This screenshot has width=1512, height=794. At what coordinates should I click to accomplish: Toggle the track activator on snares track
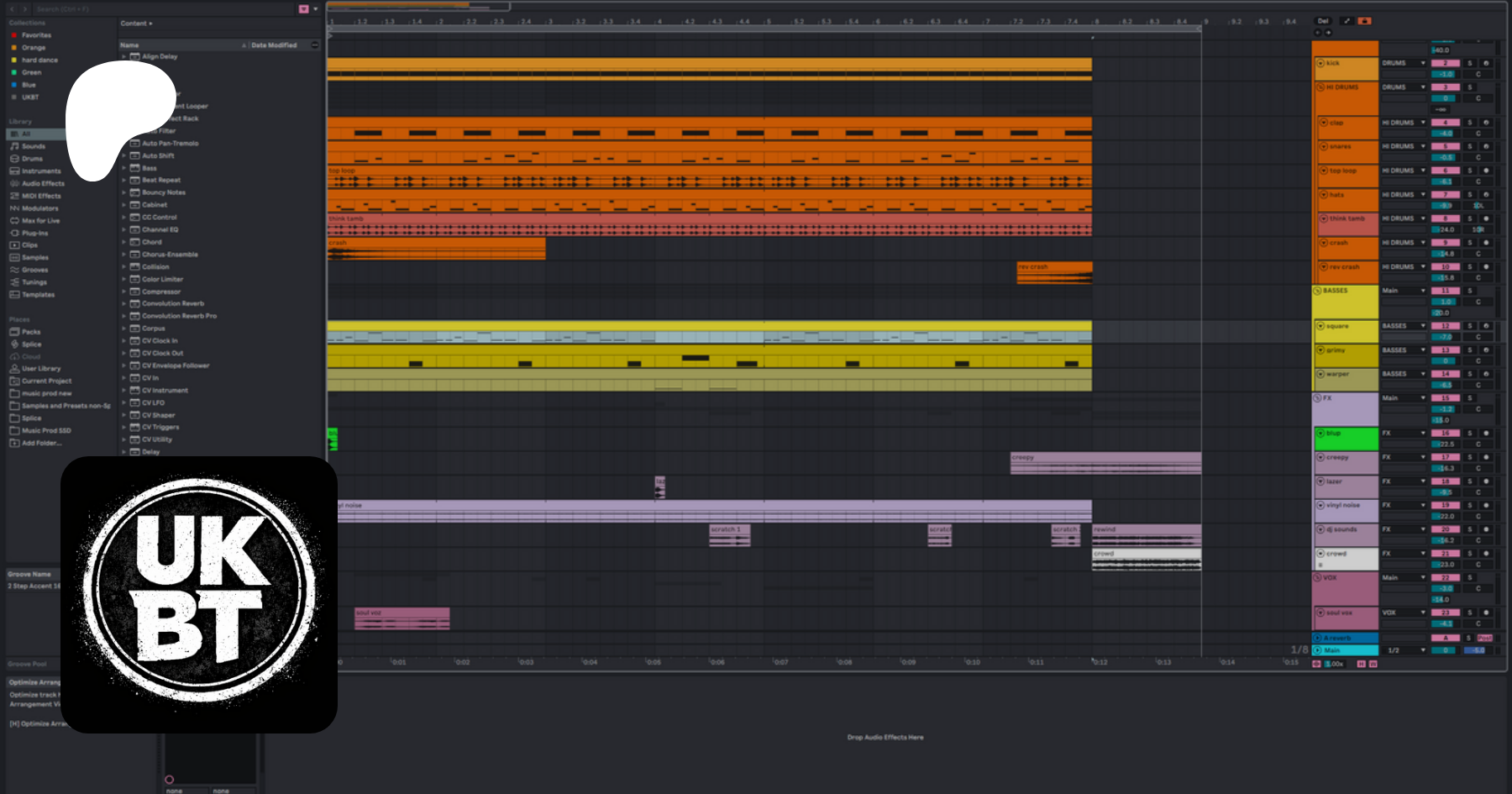[1445, 146]
